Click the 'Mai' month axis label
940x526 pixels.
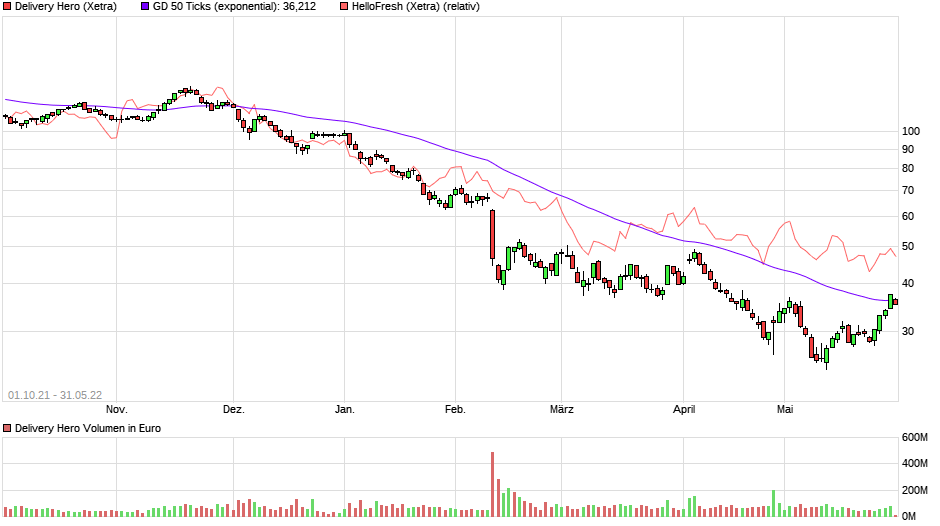click(x=785, y=410)
